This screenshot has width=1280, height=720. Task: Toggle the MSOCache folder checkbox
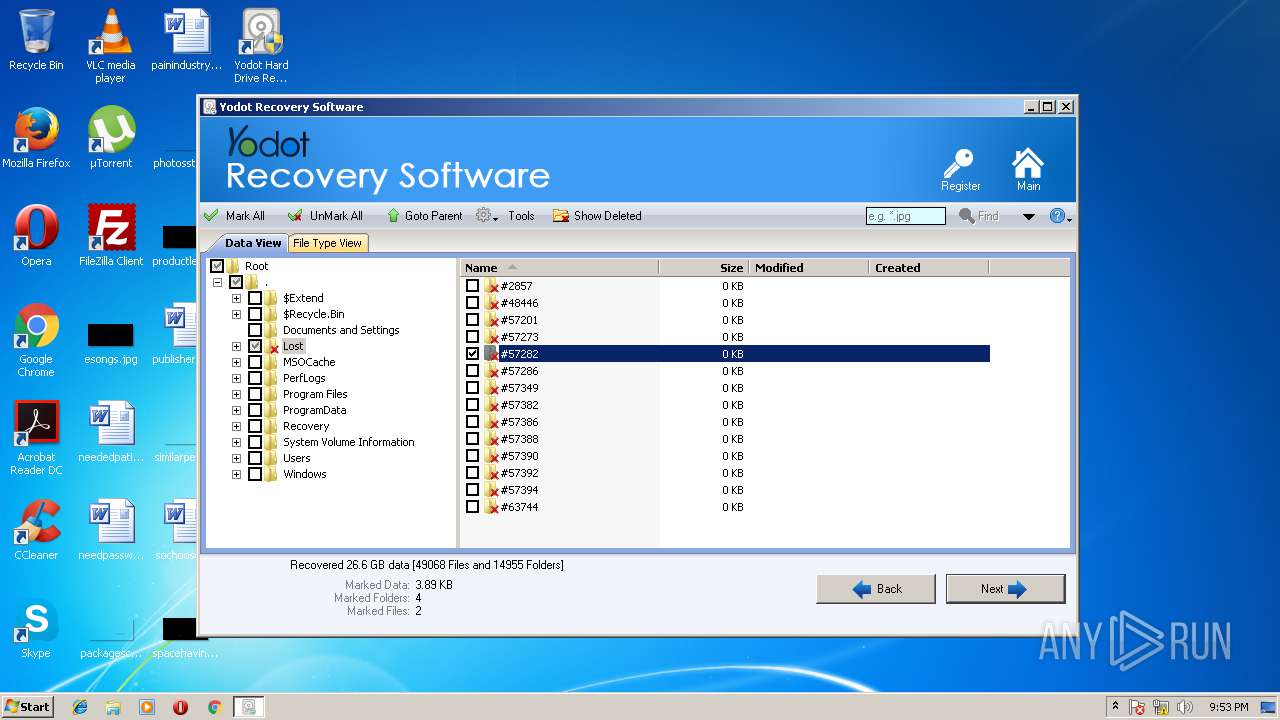(255, 362)
